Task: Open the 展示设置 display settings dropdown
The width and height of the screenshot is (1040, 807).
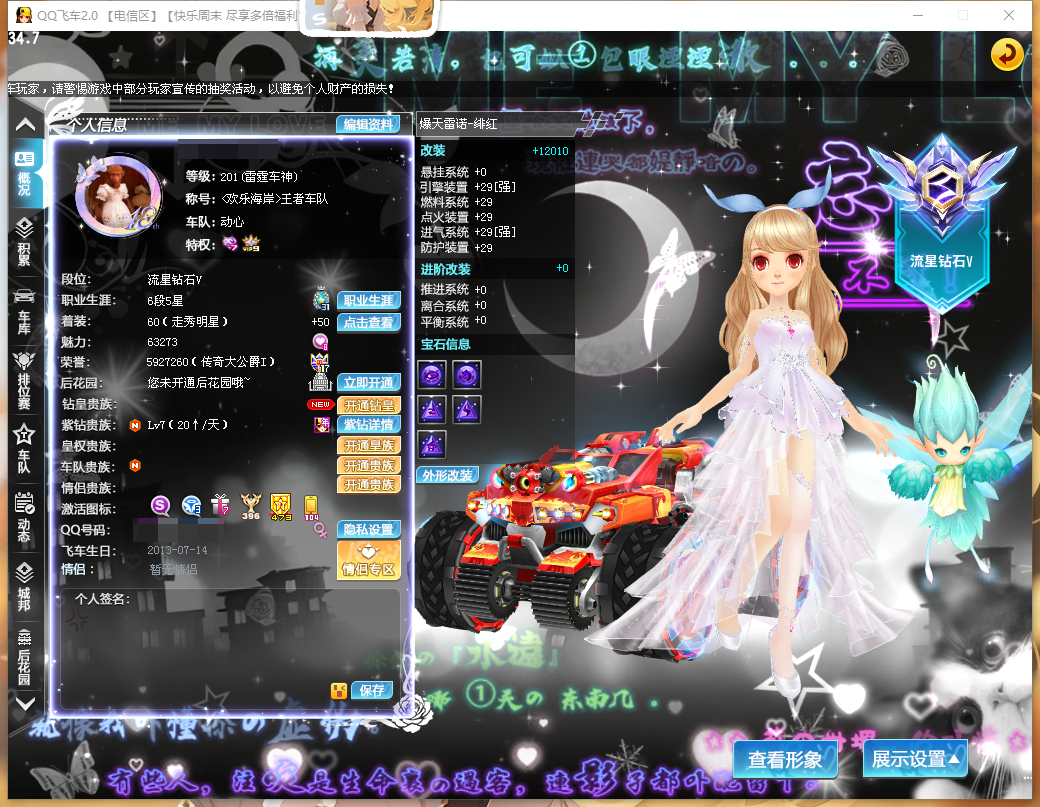Action: tap(915, 759)
